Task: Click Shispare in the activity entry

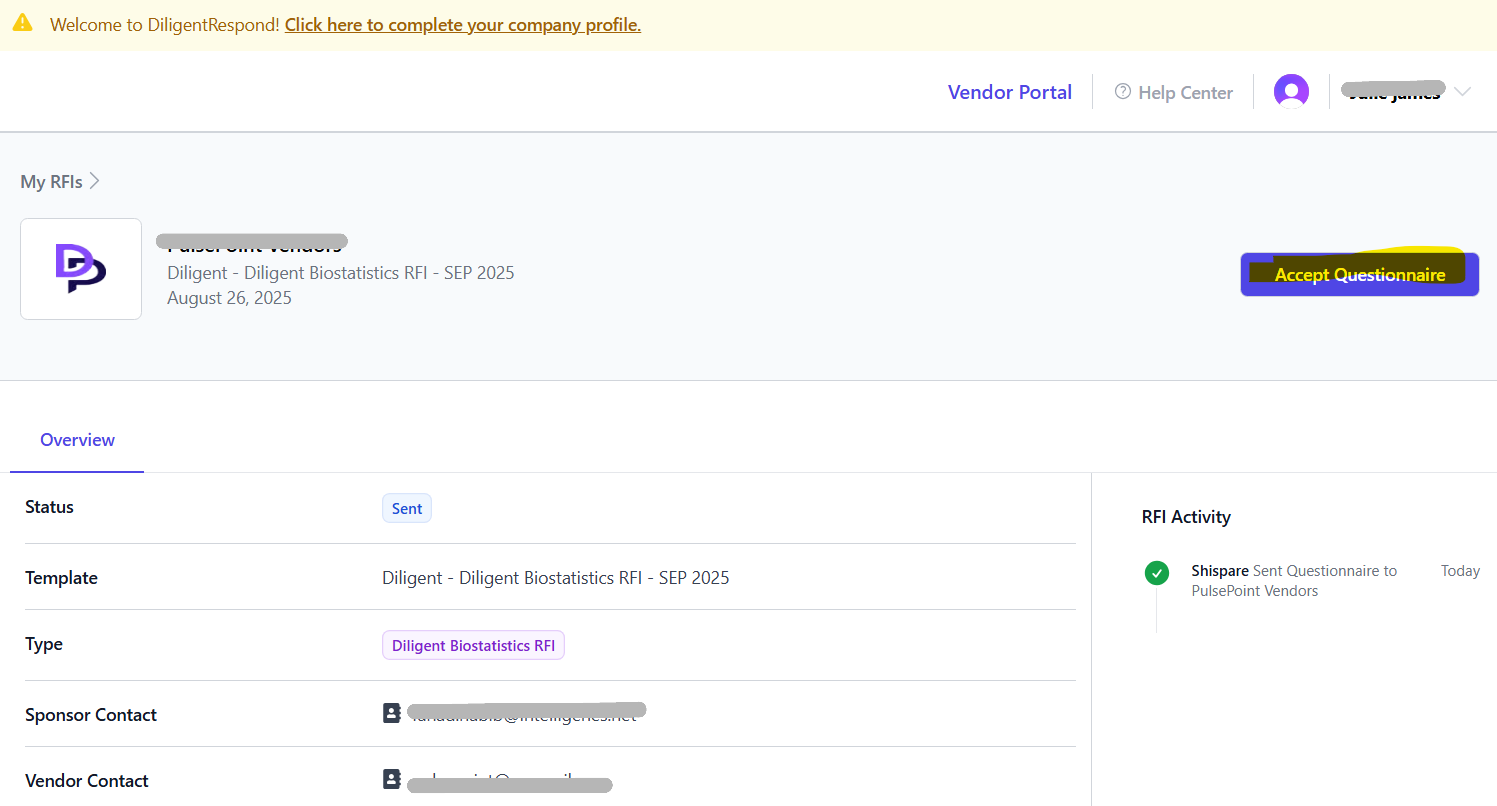Action: point(1220,571)
